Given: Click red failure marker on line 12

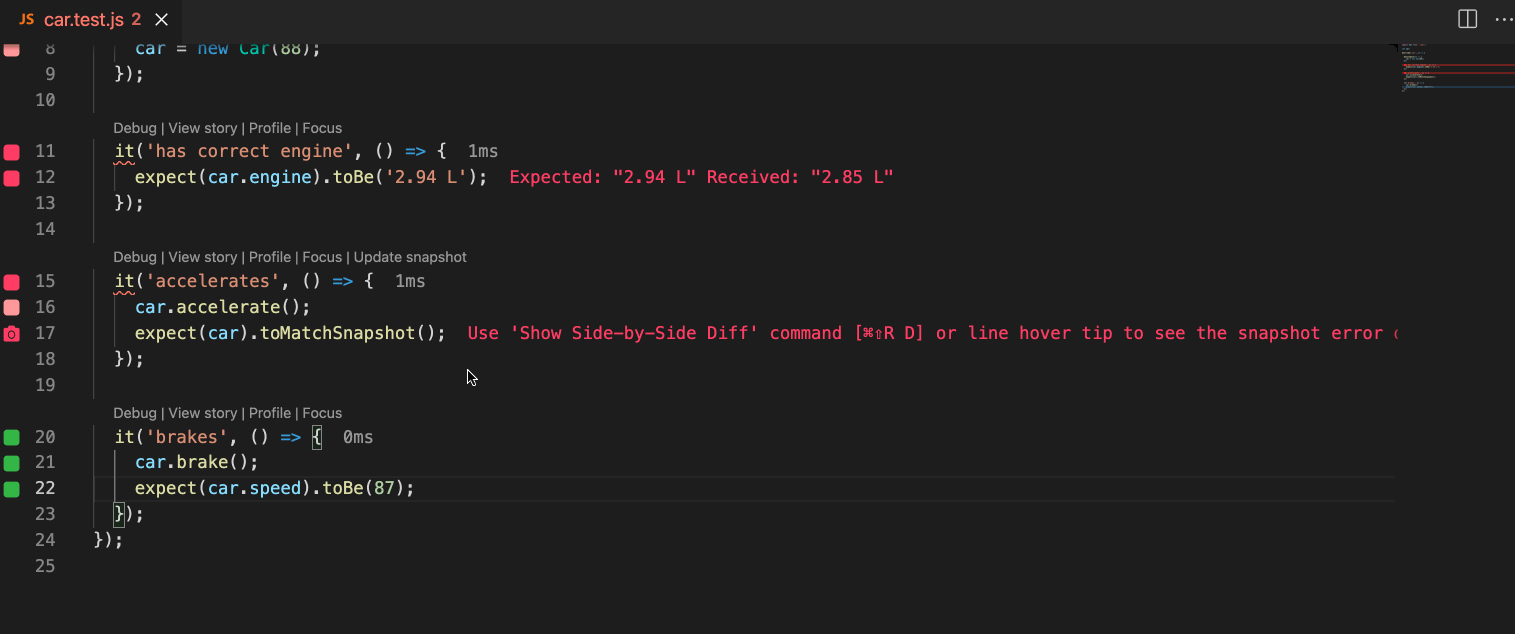Looking at the screenshot, I should pos(11,178).
